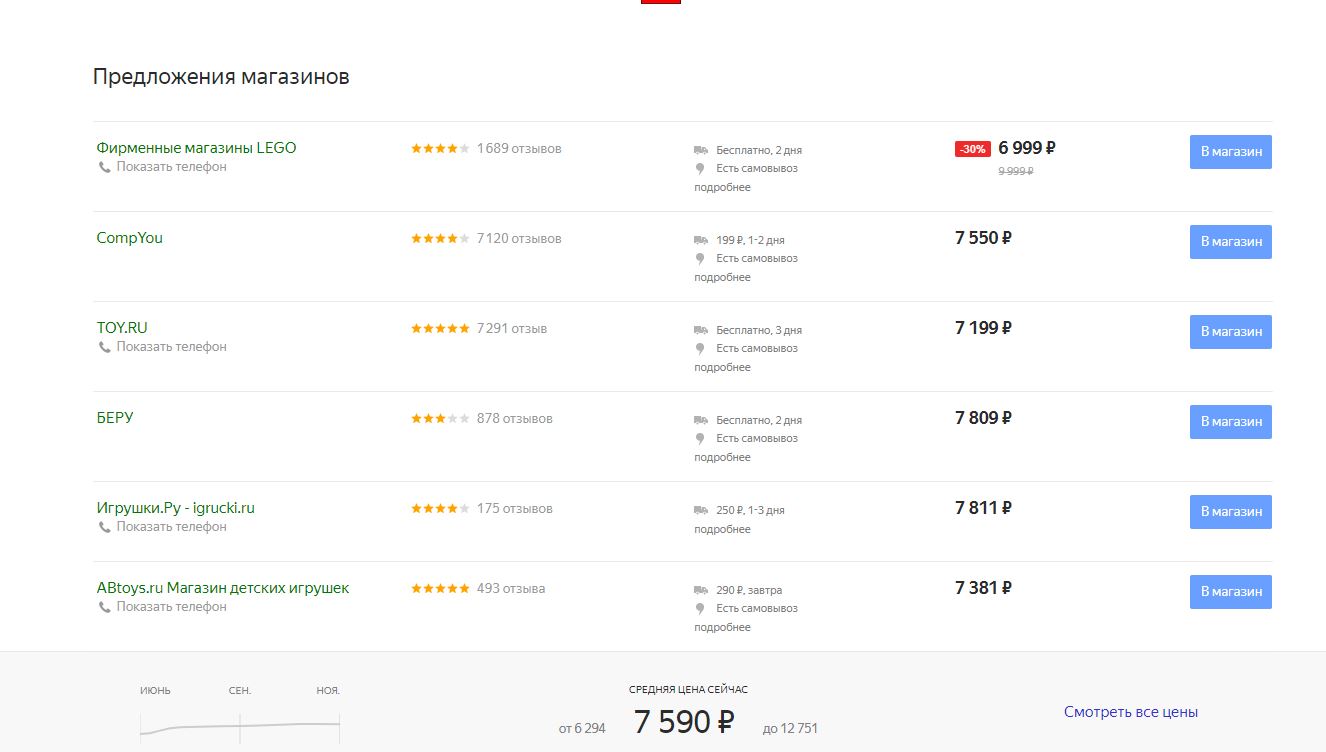
Task: Show phone for ABtoys.ru store
Action: click(x=171, y=606)
